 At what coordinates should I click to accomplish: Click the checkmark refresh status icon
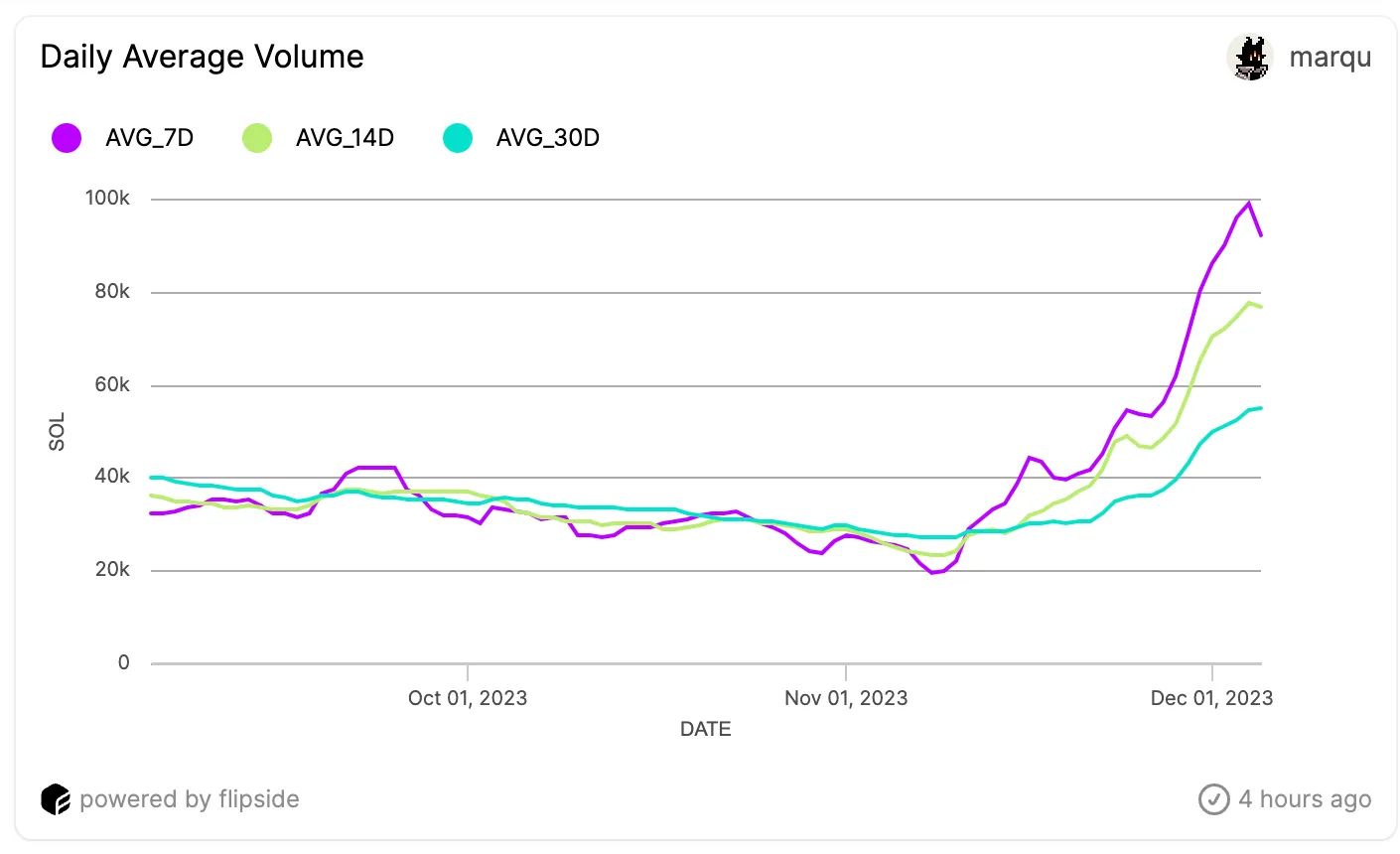(x=1214, y=799)
